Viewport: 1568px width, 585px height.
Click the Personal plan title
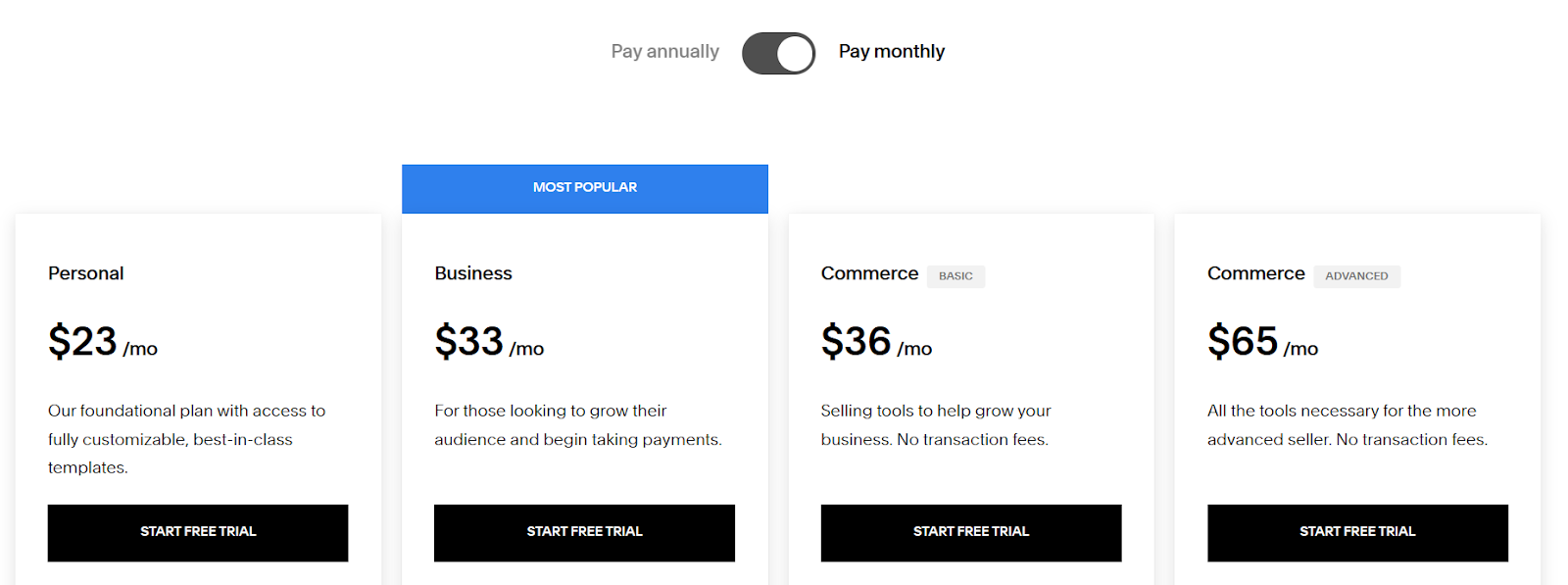(86, 273)
